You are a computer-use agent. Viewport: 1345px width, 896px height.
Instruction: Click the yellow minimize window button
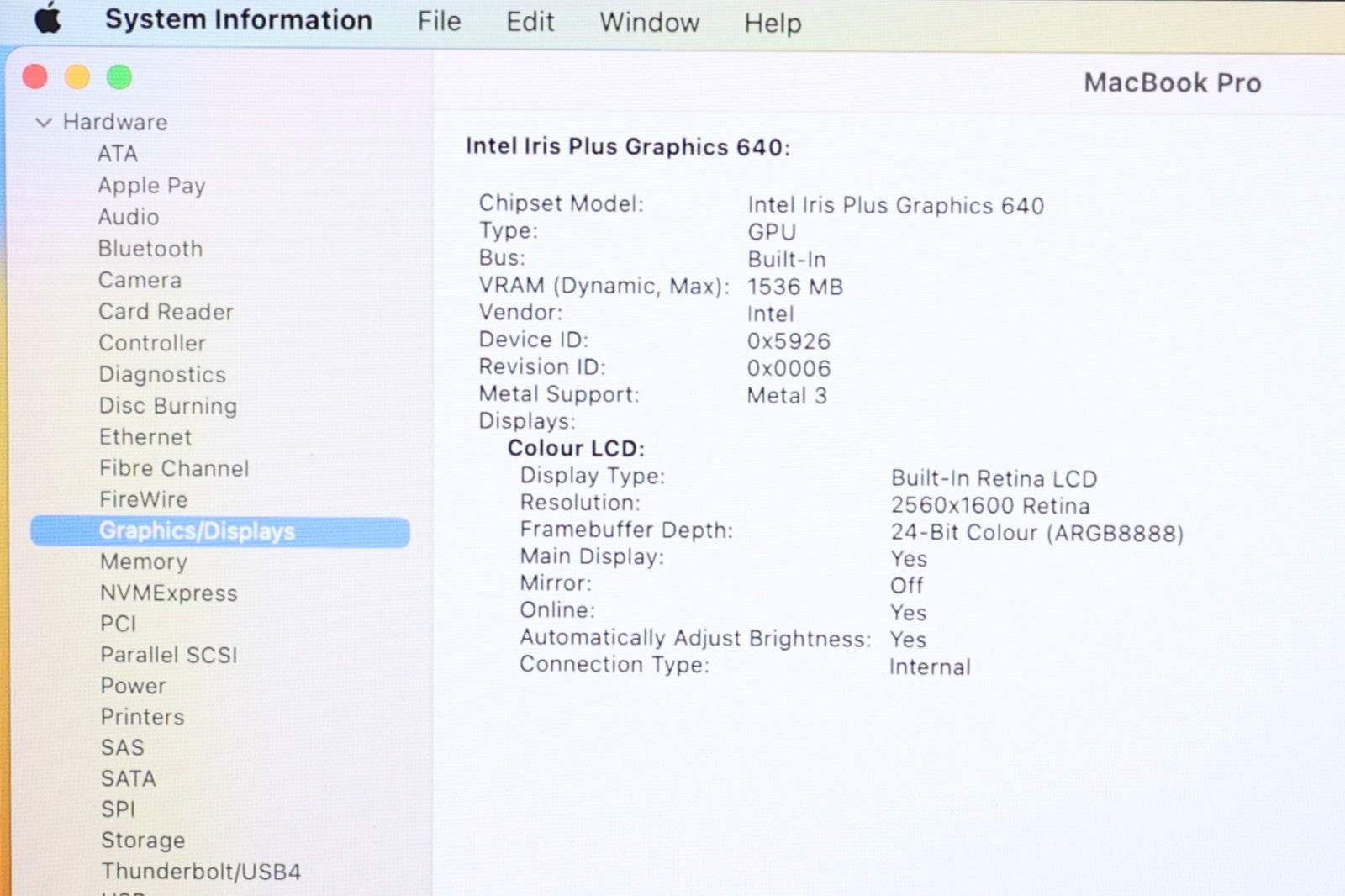(77, 77)
